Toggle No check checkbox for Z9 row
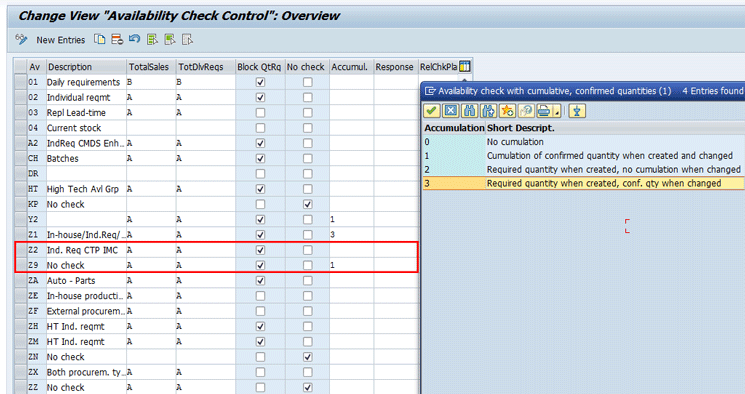 tap(307, 265)
